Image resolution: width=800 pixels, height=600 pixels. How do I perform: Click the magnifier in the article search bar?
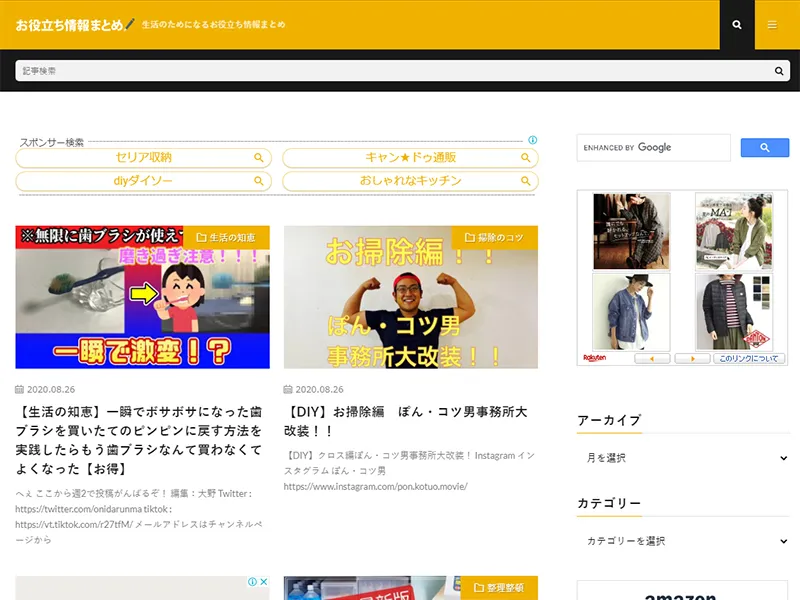779,71
